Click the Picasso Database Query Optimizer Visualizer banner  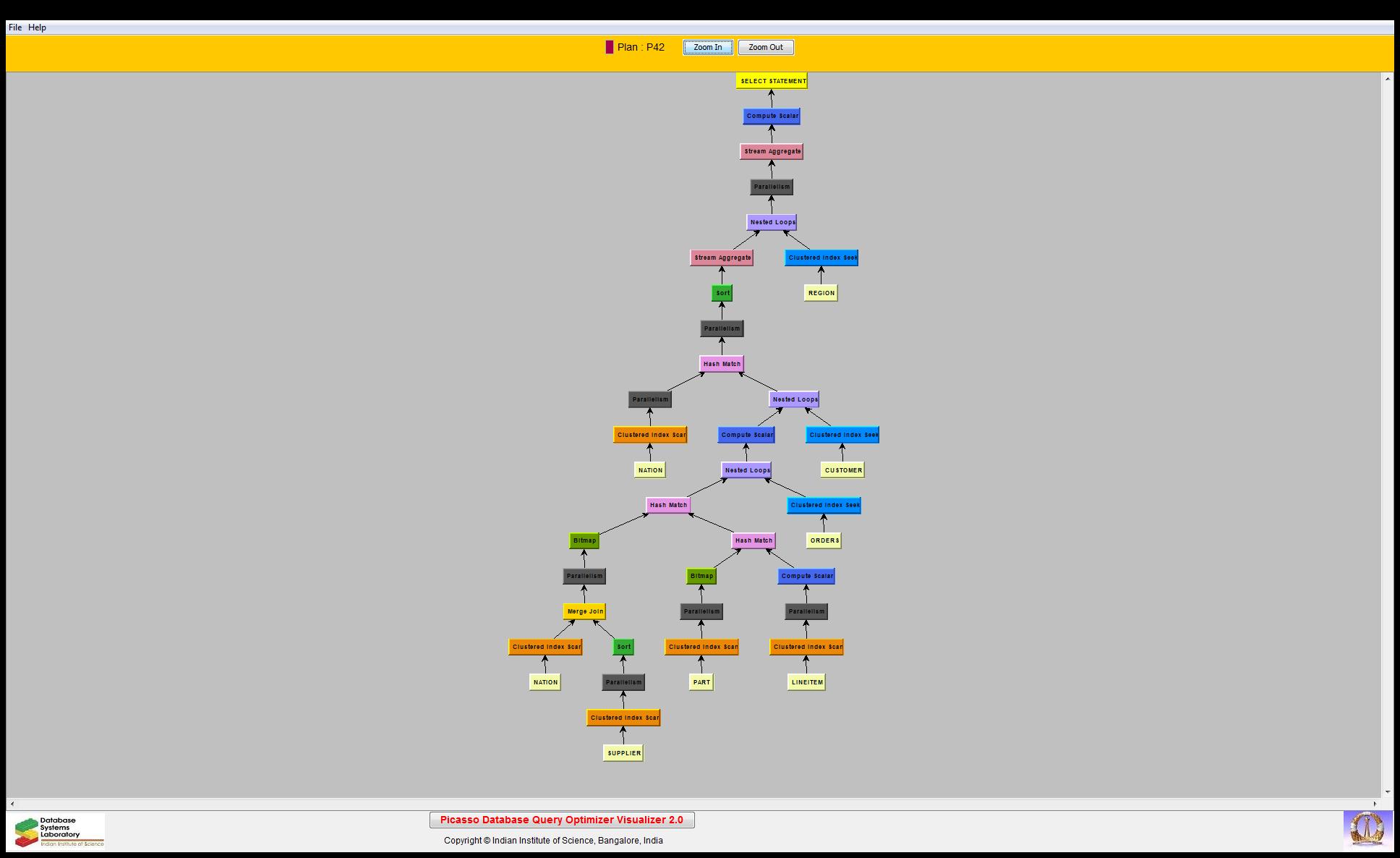point(562,820)
